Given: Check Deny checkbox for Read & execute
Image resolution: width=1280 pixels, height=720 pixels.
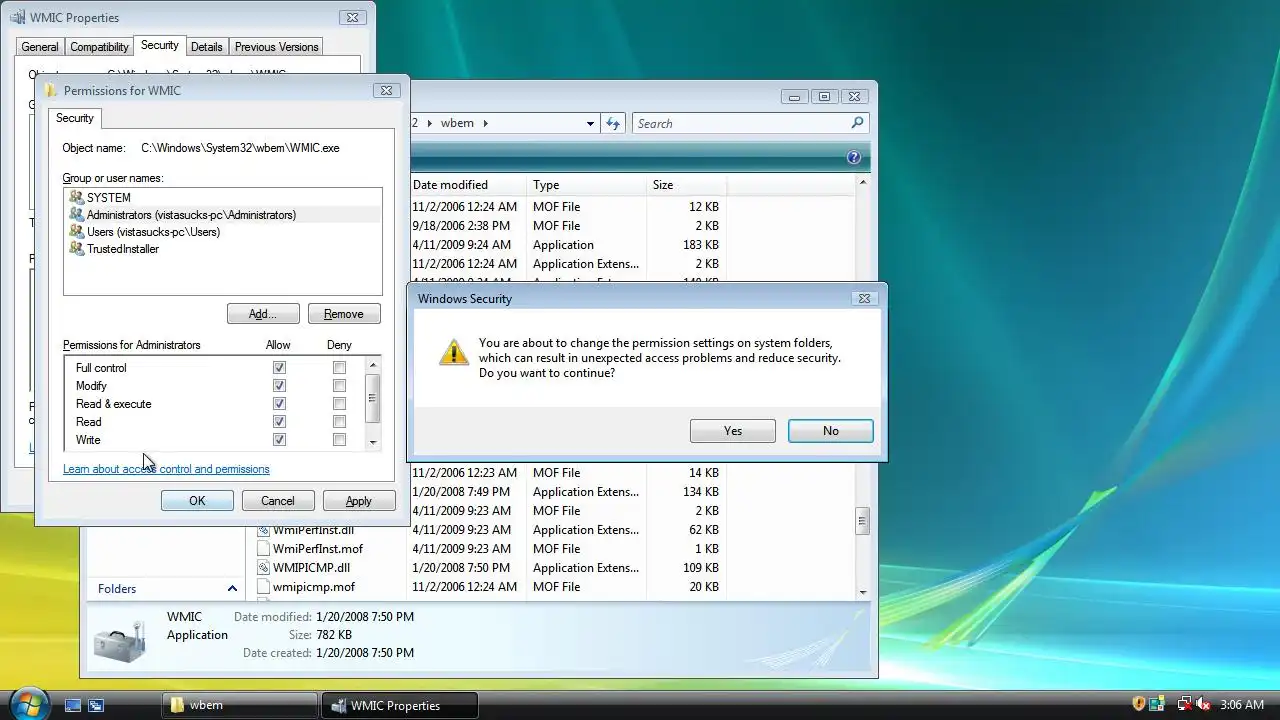Looking at the screenshot, I should click(339, 404).
